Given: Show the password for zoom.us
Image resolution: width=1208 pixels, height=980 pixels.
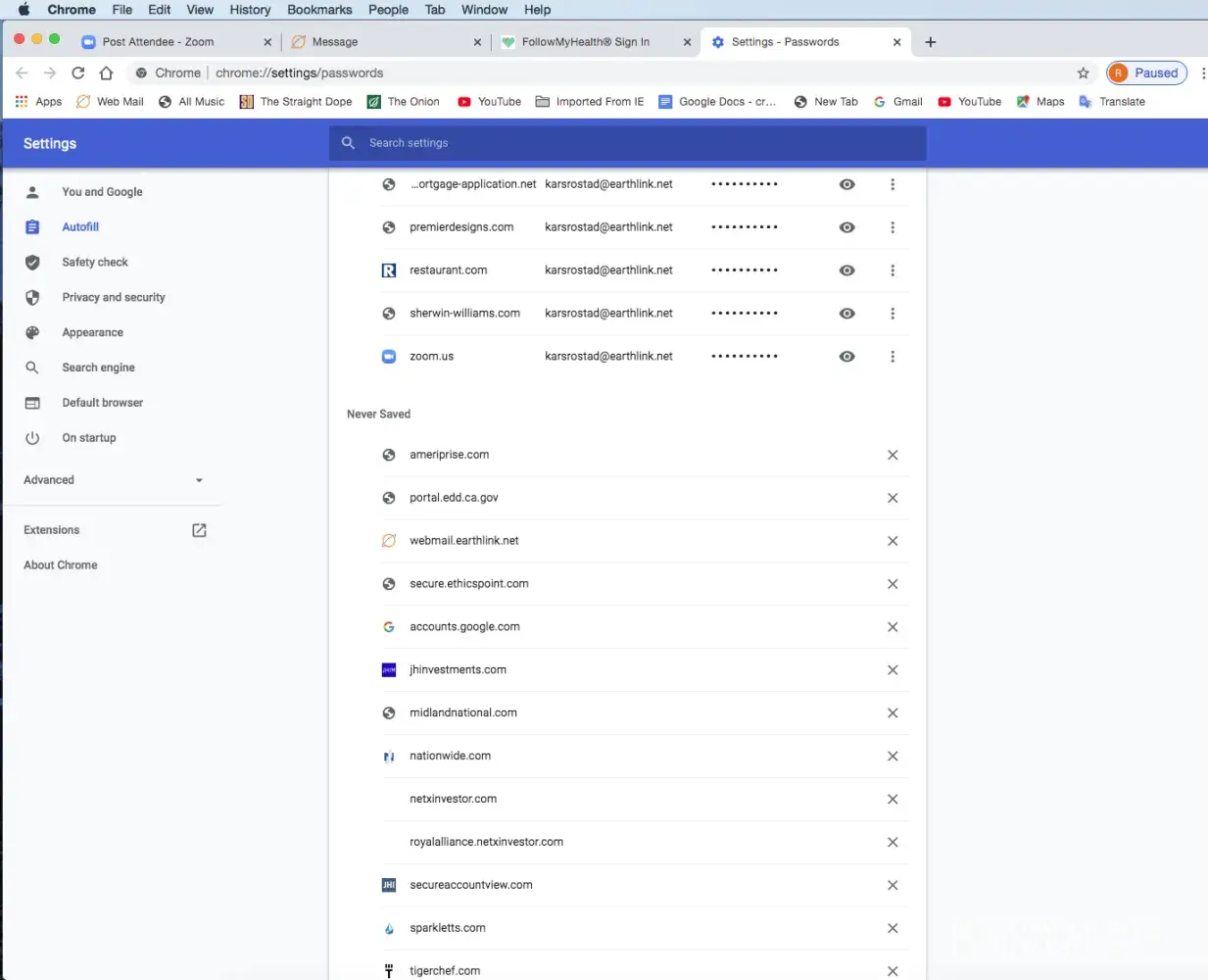Looking at the screenshot, I should [846, 357].
